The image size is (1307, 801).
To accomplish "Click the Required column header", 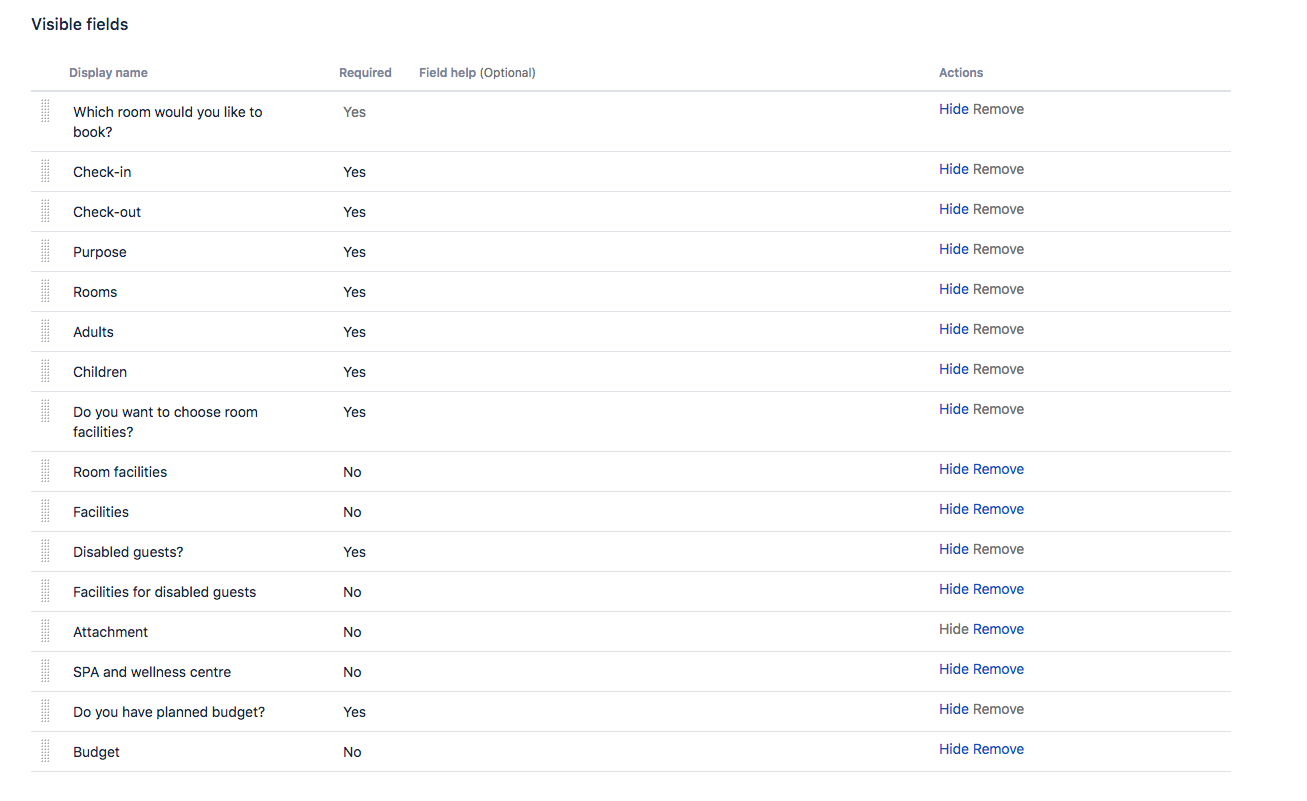I will pos(365,72).
